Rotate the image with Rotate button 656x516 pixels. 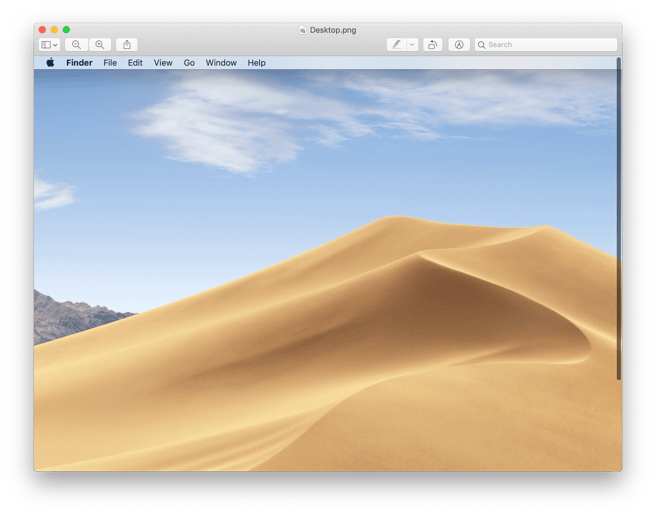coord(433,44)
